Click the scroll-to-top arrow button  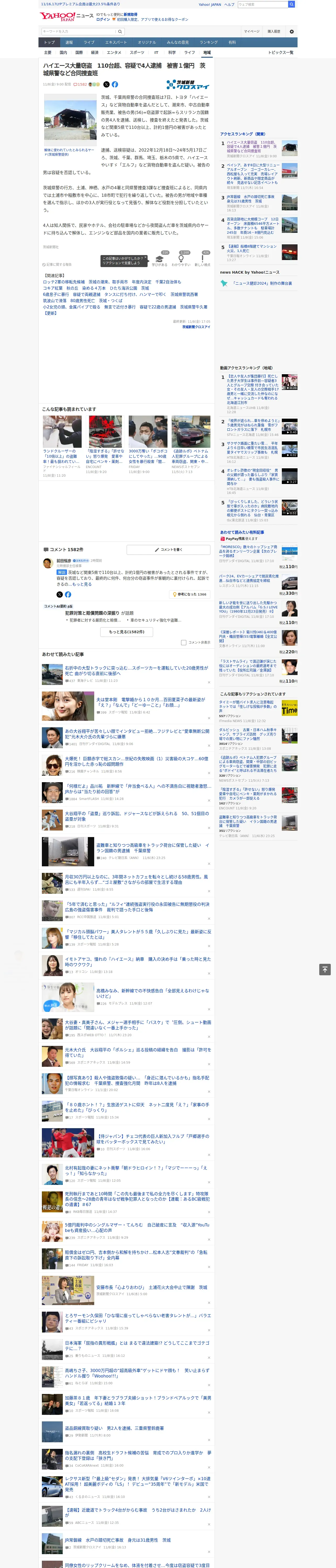(325, 969)
